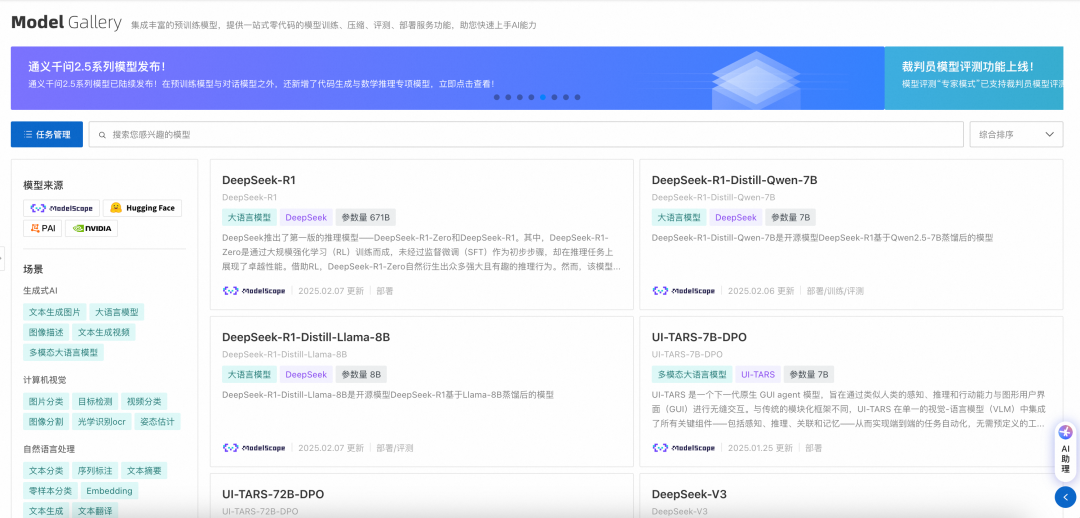
Task: Click the highlighted fifth banner carousel dot
Action: point(543,97)
